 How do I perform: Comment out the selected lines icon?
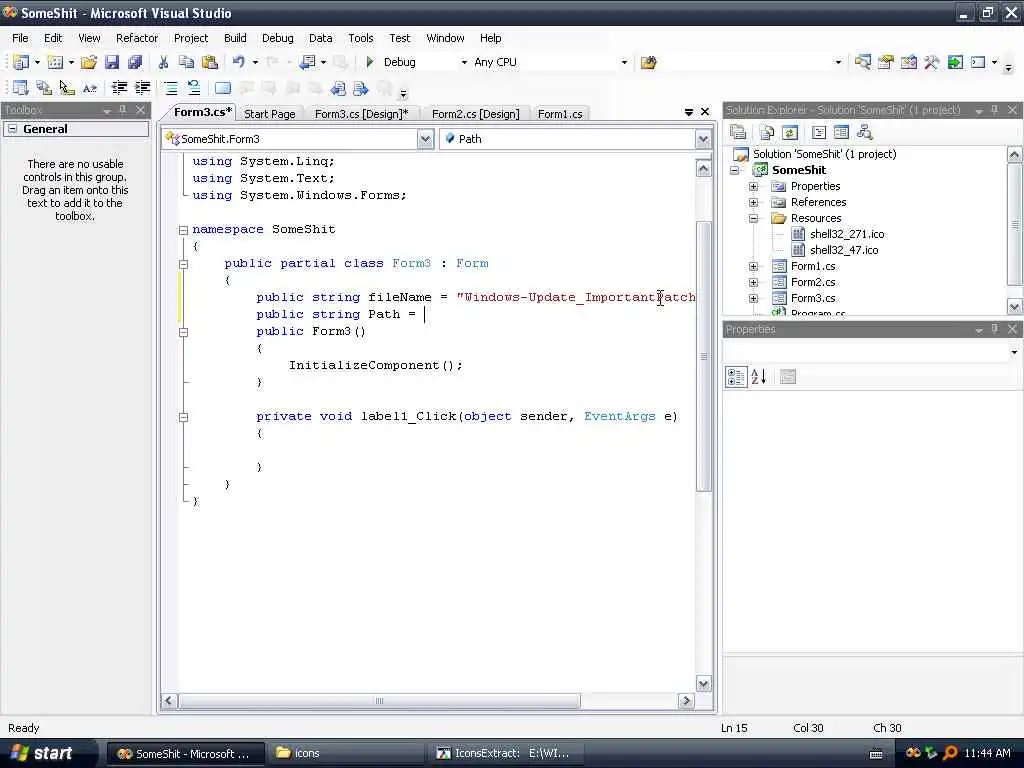pyautogui.click(x=170, y=88)
